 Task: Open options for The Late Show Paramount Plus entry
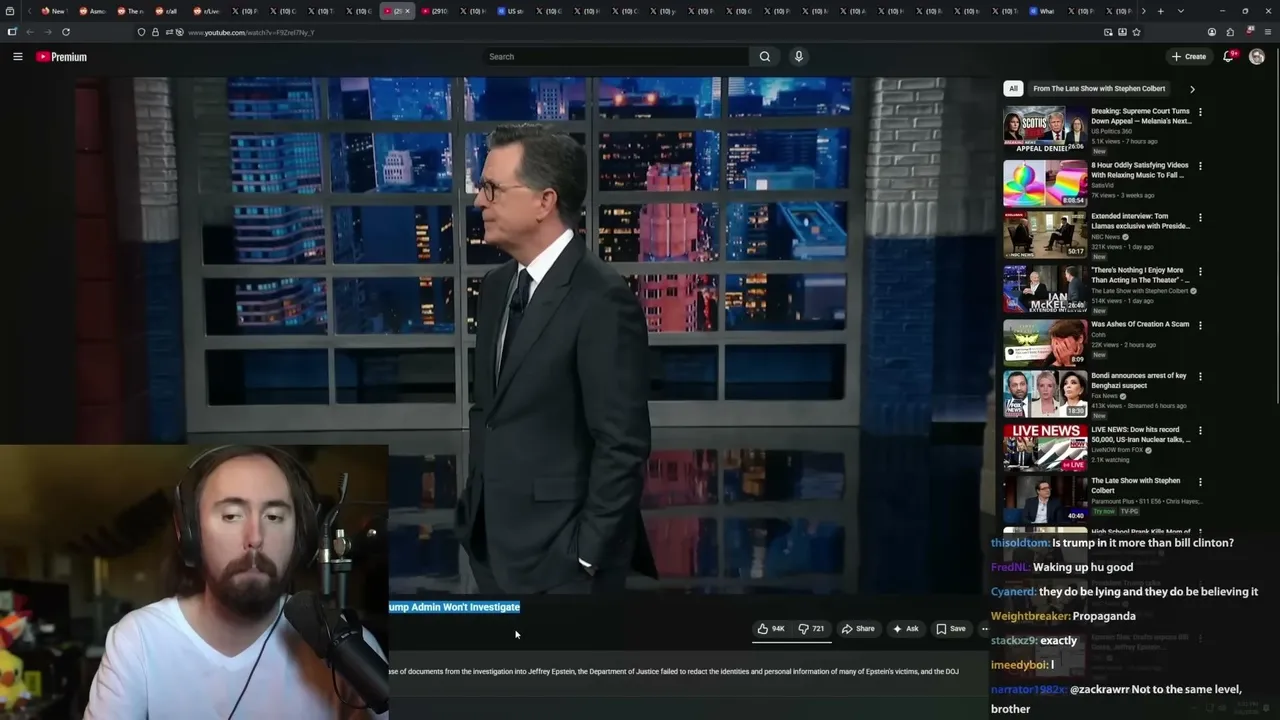pos(1200,482)
